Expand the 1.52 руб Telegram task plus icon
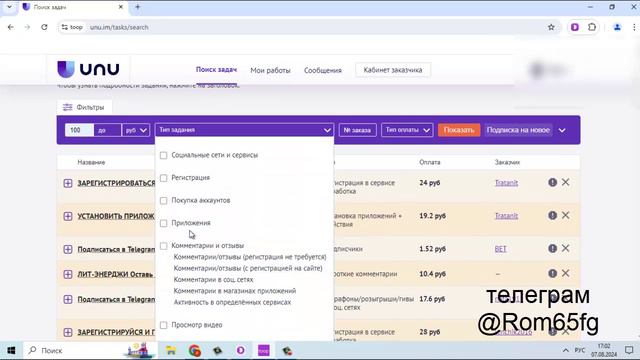This screenshot has width=640, height=360. click(68, 249)
